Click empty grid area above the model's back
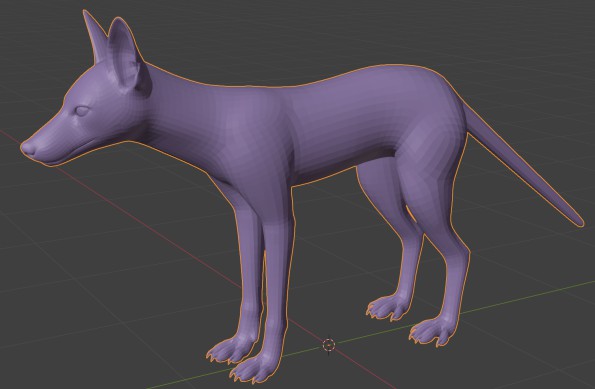595x389 pixels. (x=304, y=38)
